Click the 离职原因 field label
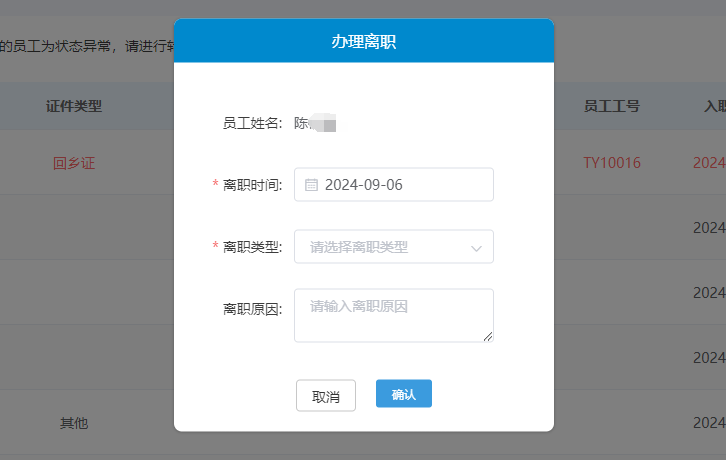 click(x=252, y=309)
